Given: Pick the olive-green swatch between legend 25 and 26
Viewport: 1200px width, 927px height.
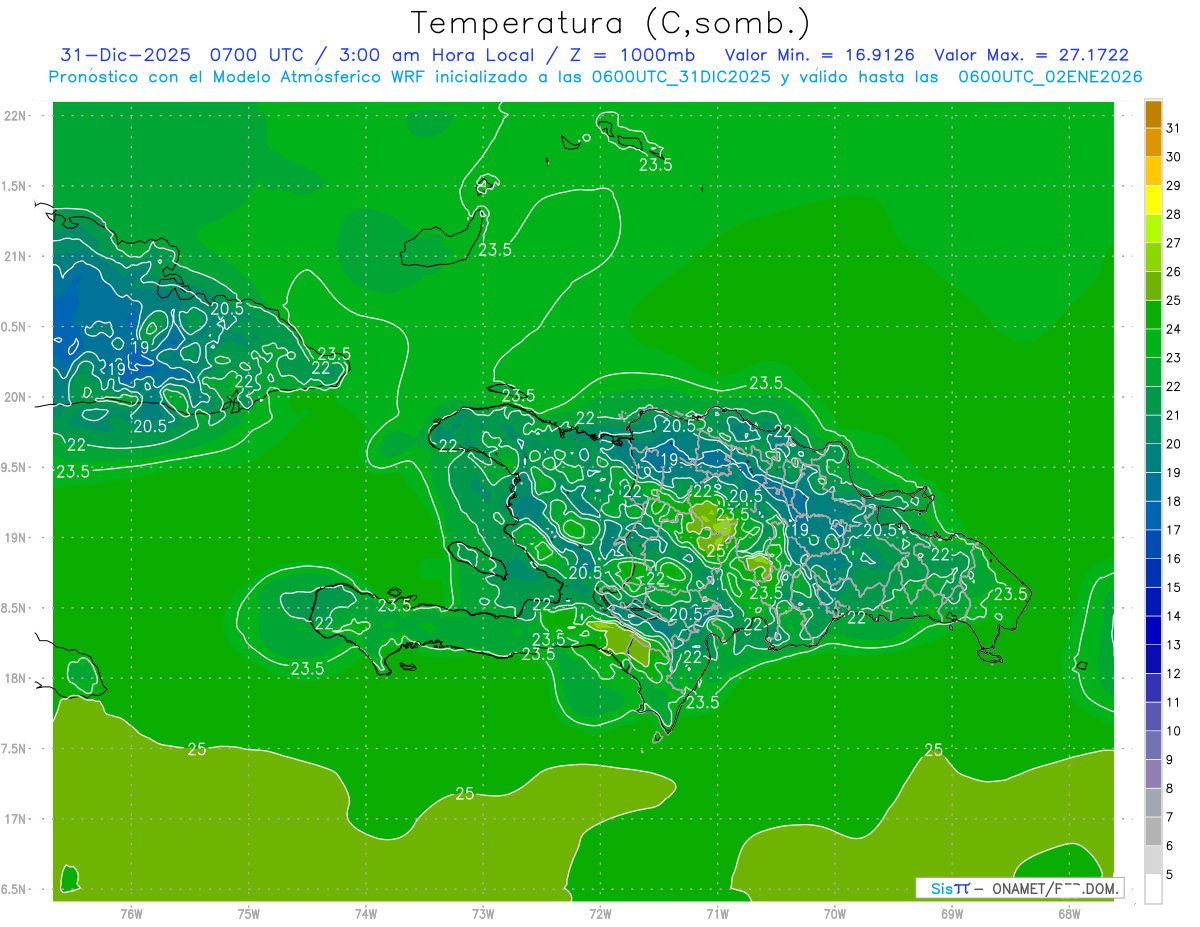Looking at the screenshot, I should 1153,286.
